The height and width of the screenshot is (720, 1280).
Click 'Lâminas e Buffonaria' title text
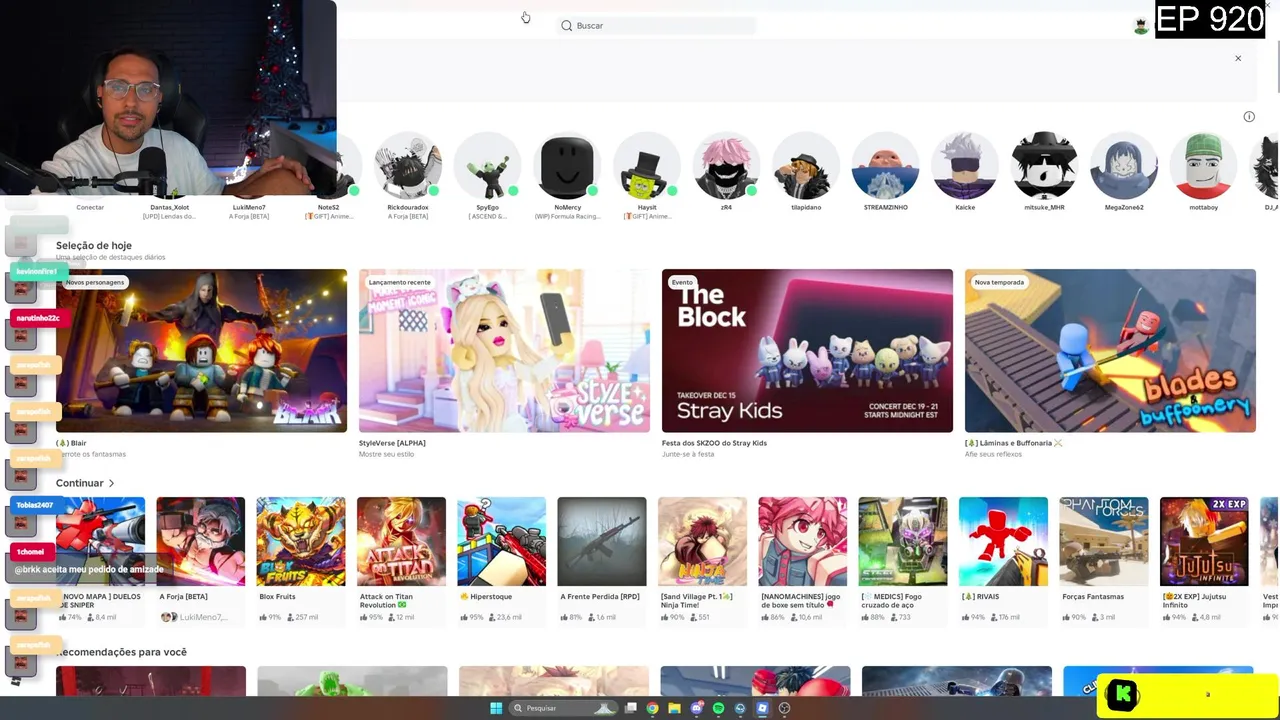tap(1013, 443)
